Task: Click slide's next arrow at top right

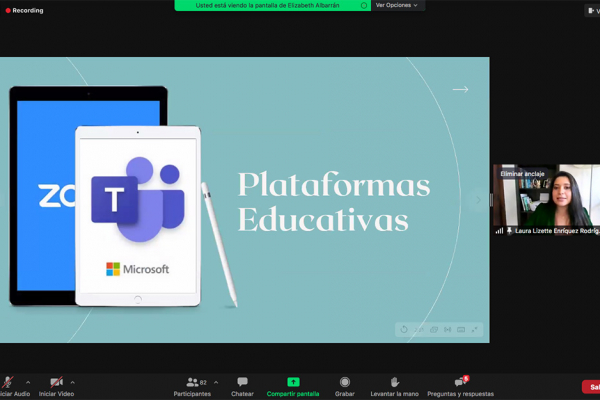Action: tap(460, 89)
